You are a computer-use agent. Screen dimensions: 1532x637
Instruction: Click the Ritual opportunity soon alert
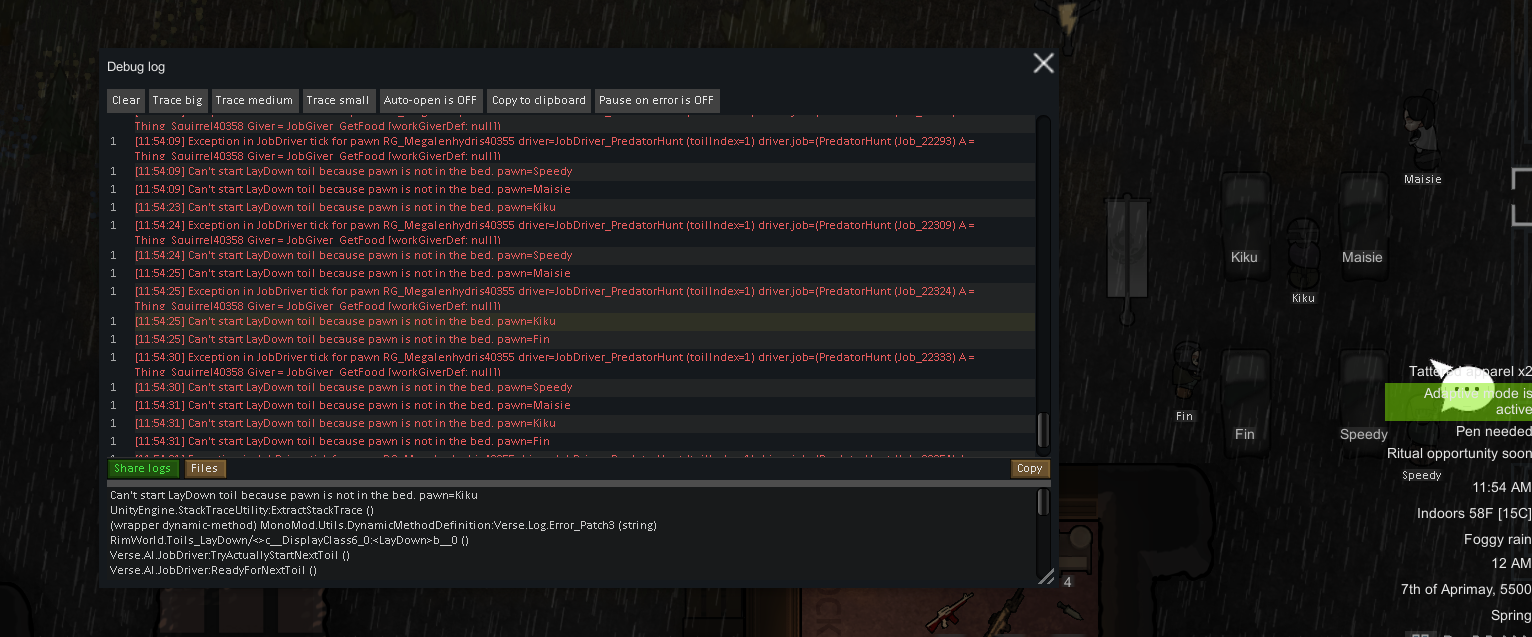click(x=1459, y=453)
